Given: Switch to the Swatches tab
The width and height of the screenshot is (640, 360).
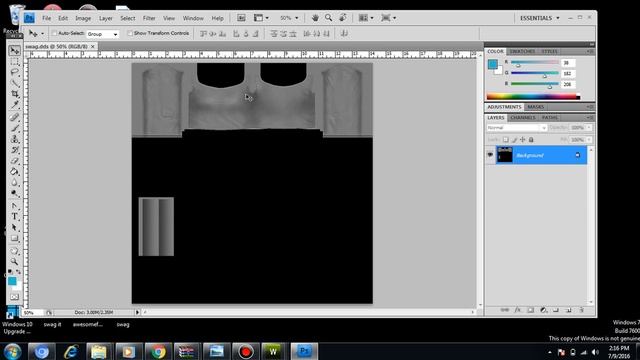Looking at the screenshot, I should coord(522,51).
